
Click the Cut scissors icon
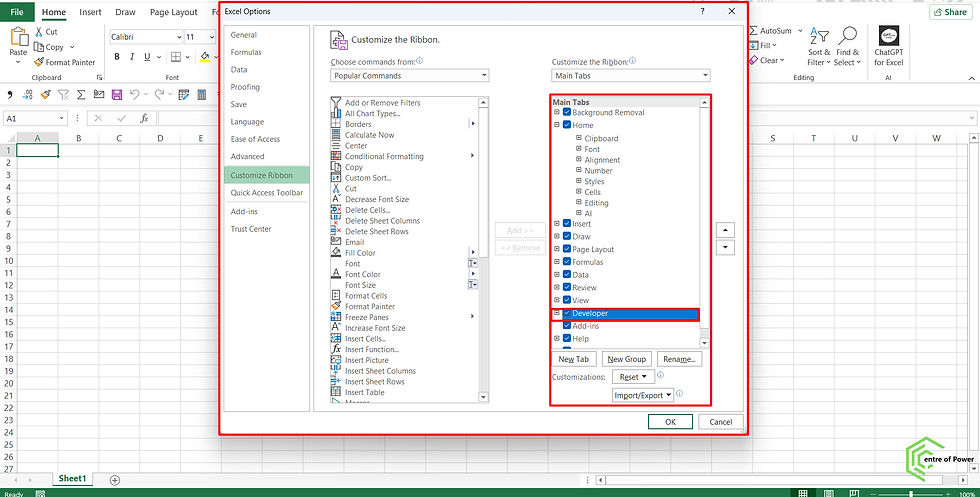[39, 31]
